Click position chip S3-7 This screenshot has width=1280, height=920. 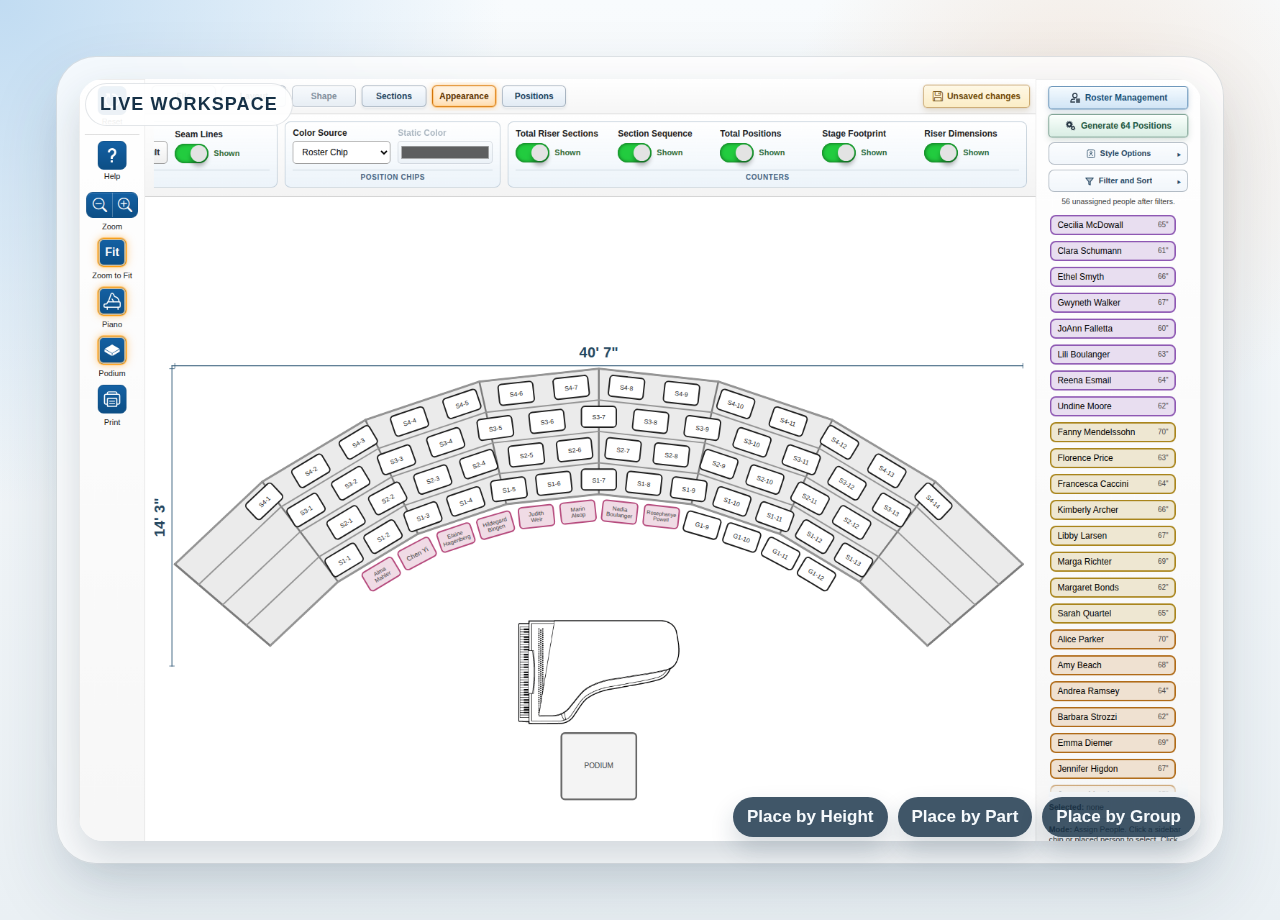click(x=599, y=417)
